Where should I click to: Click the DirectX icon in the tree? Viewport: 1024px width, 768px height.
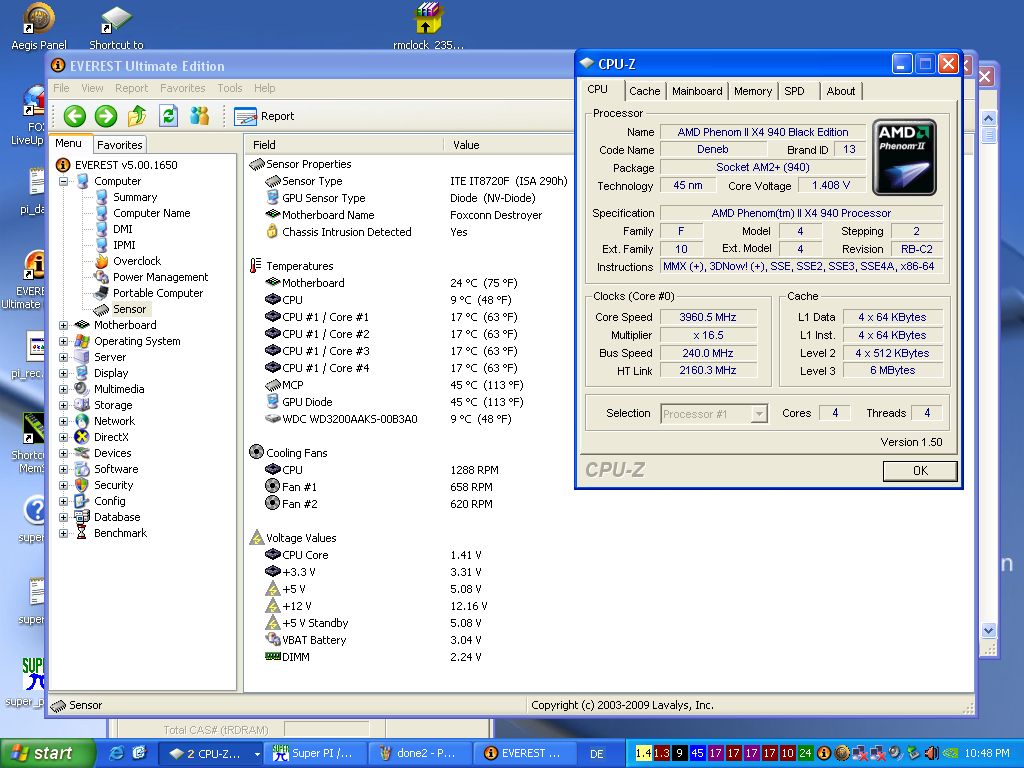pyautogui.click(x=82, y=438)
